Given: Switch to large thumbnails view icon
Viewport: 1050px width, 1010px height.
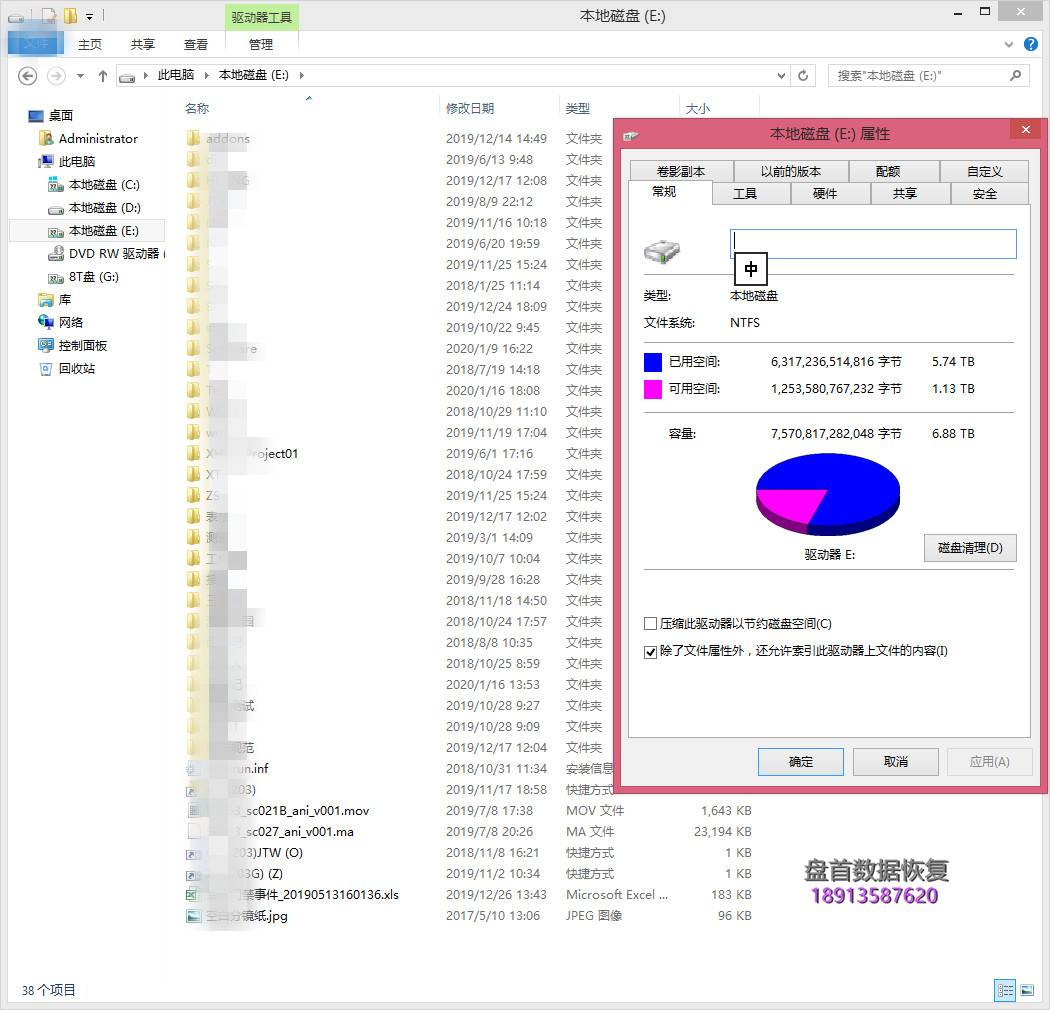Looking at the screenshot, I should (1027, 990).
